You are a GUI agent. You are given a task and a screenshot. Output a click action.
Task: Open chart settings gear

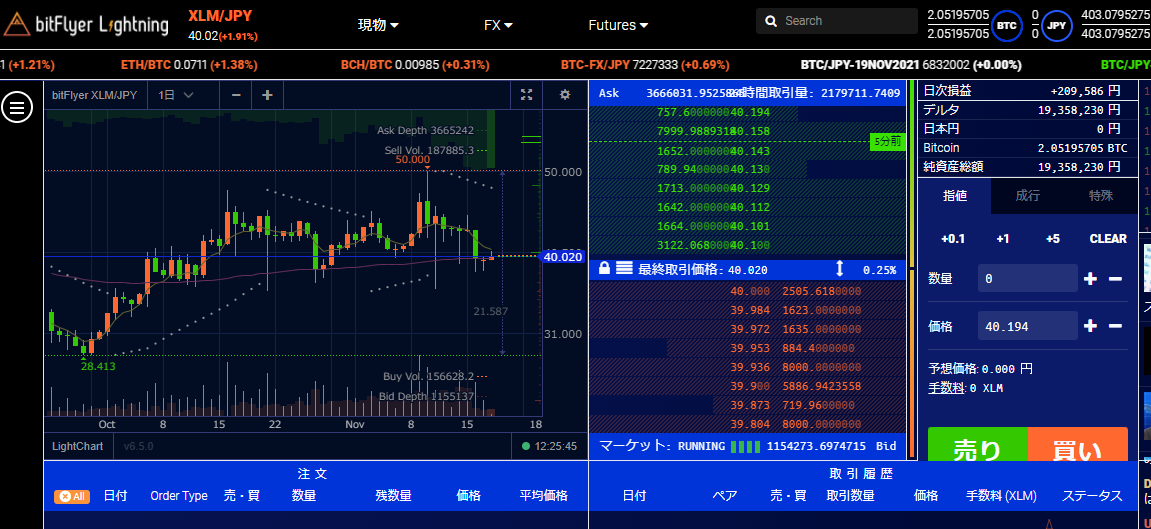pos(564,95)
